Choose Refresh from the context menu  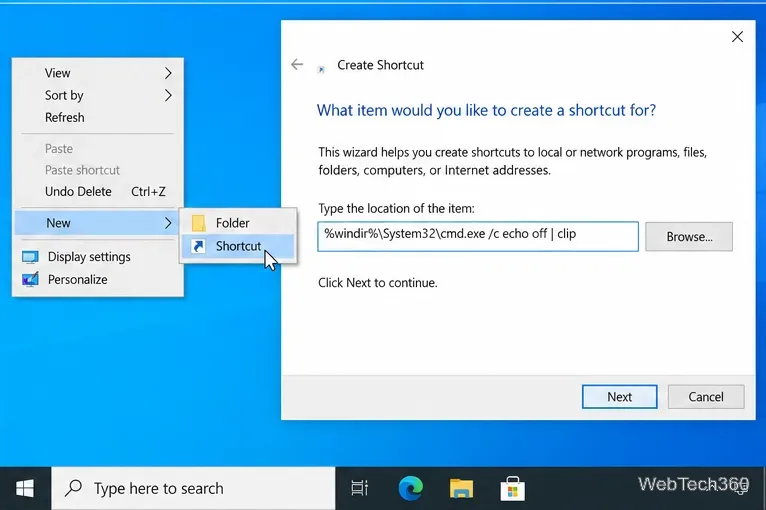pos(98,117)
